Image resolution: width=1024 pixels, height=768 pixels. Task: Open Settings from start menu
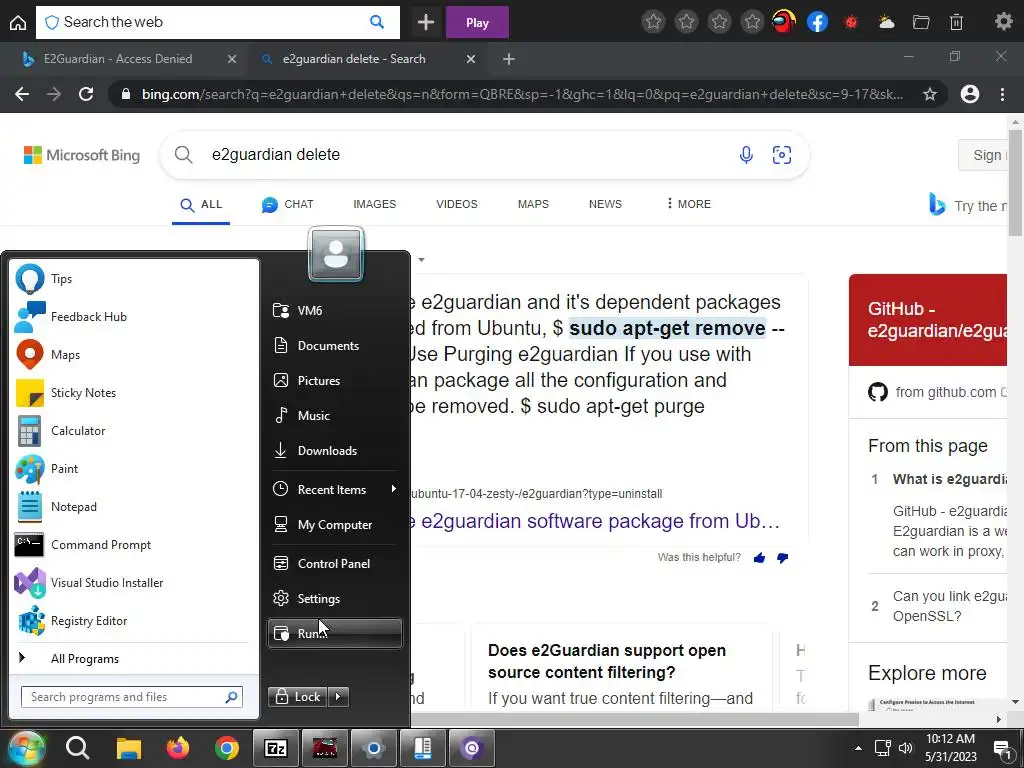pos(334,598)
